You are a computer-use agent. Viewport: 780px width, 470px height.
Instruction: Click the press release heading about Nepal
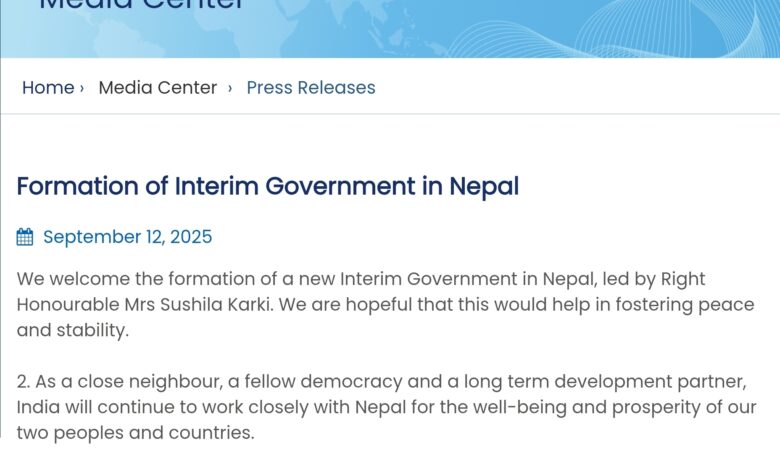[x=267, y=186]
